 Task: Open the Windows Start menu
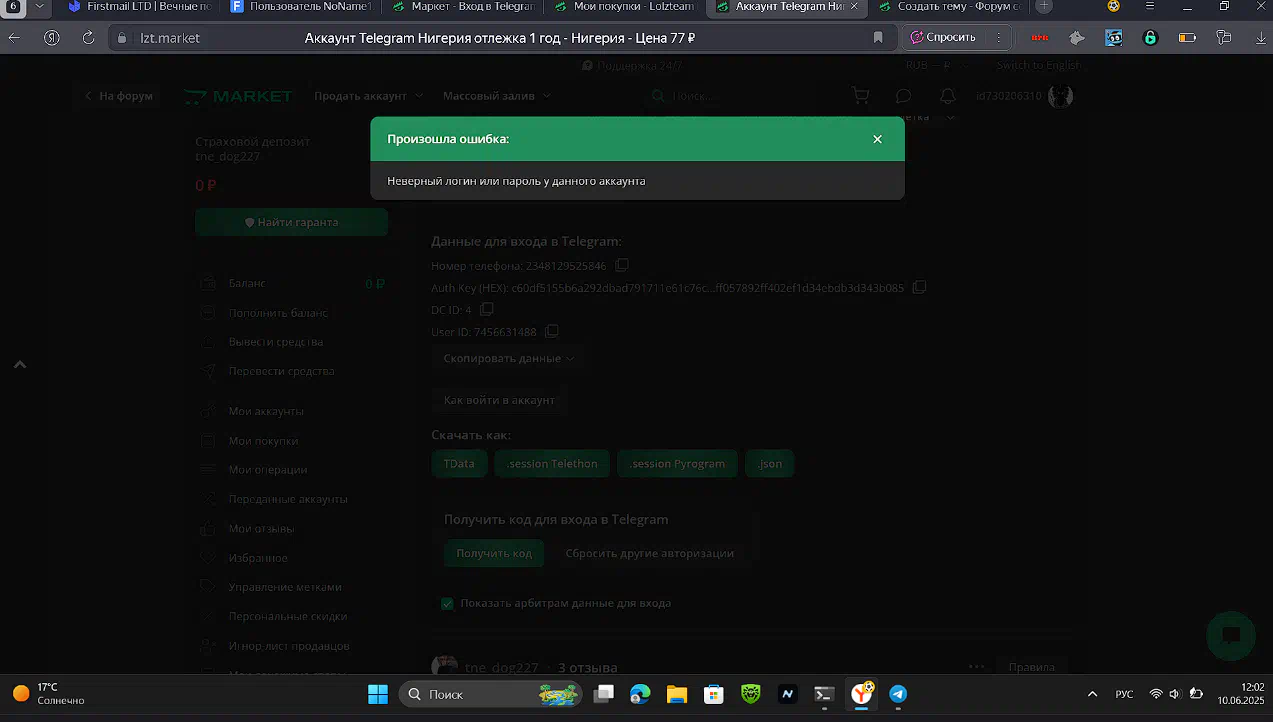378,694
